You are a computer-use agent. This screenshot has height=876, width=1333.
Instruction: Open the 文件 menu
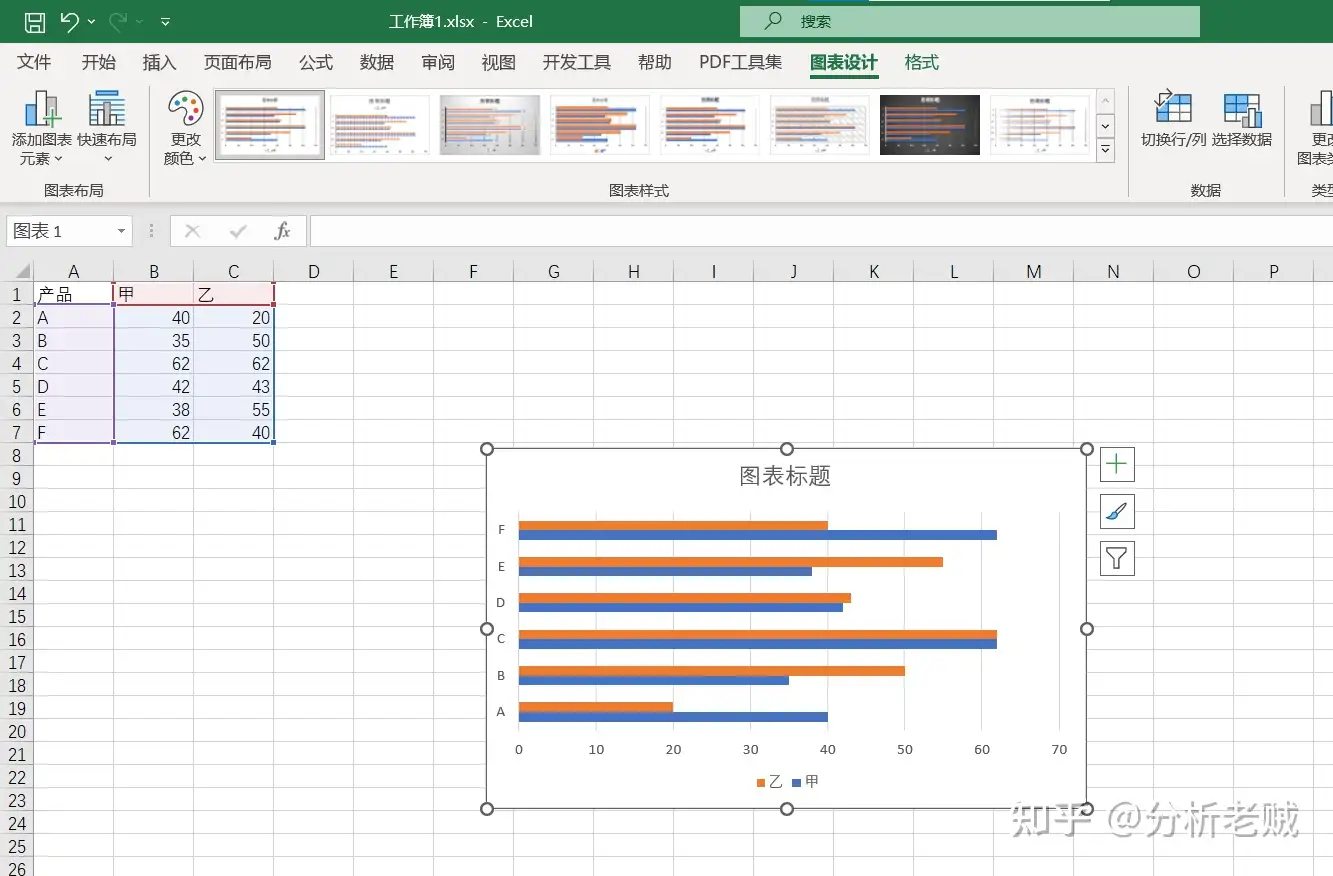pyautogui.click(x=34, y=62)
